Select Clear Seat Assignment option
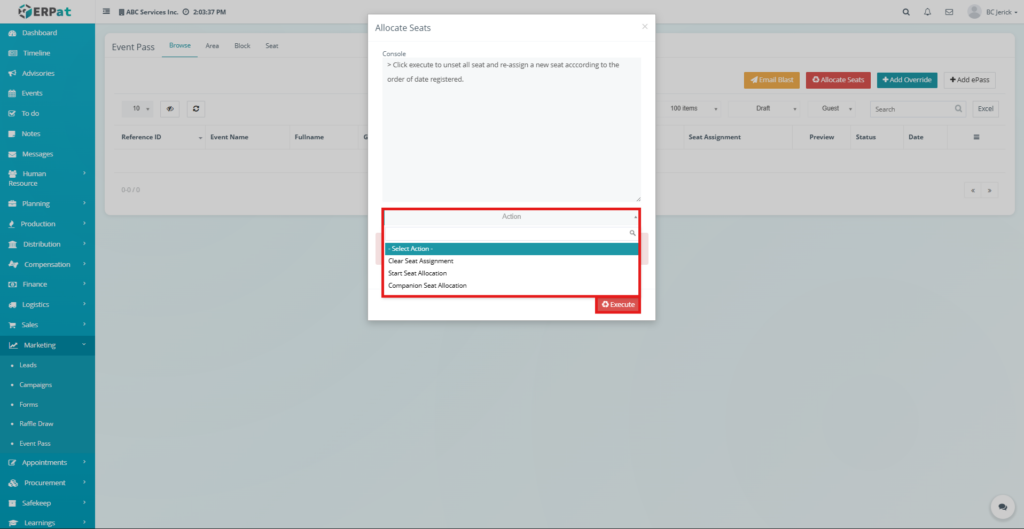Image resolution: width=1024 pixels, height=529 pixels. [x=420, y=261]
